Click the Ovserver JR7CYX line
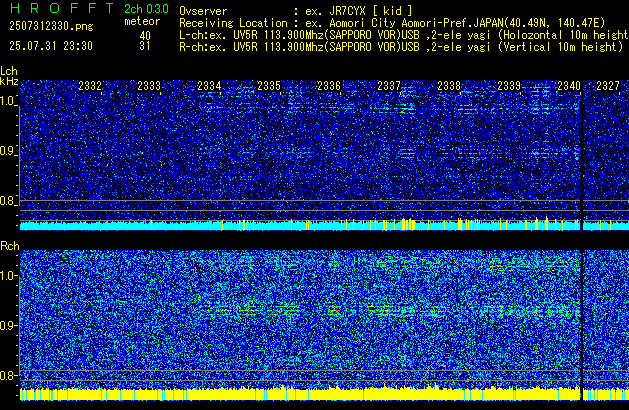Viewport: 629px width, 410px height. click(x=296, y=11)
